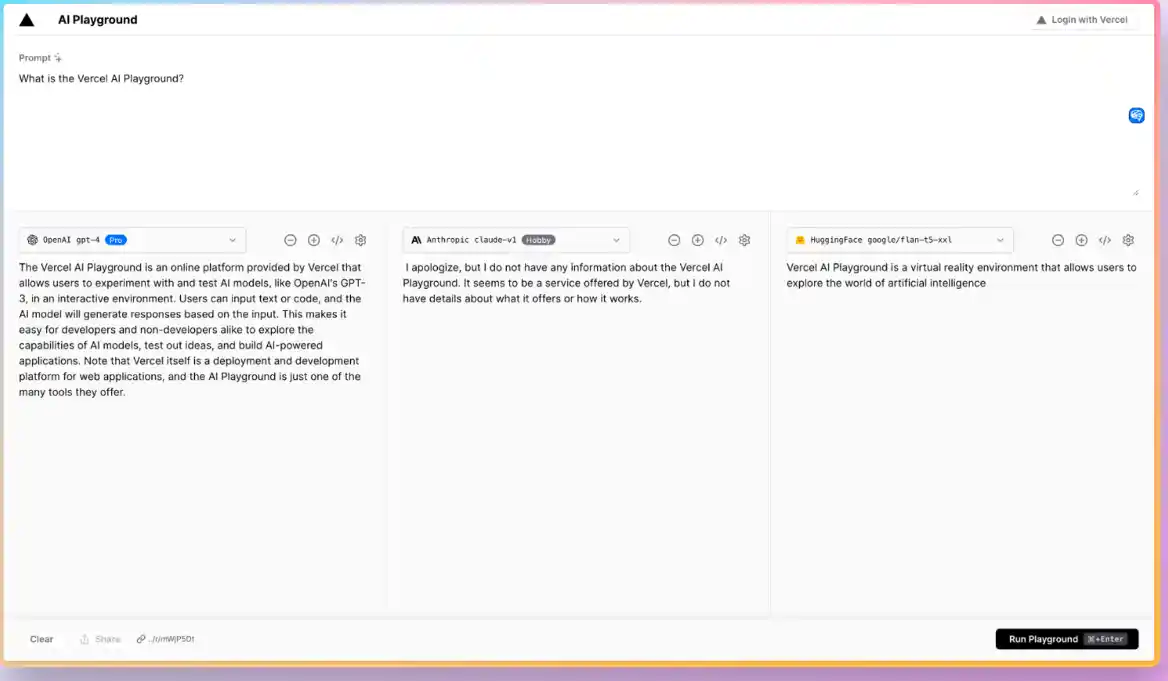Click the Run Playground button

point(1067,639)
